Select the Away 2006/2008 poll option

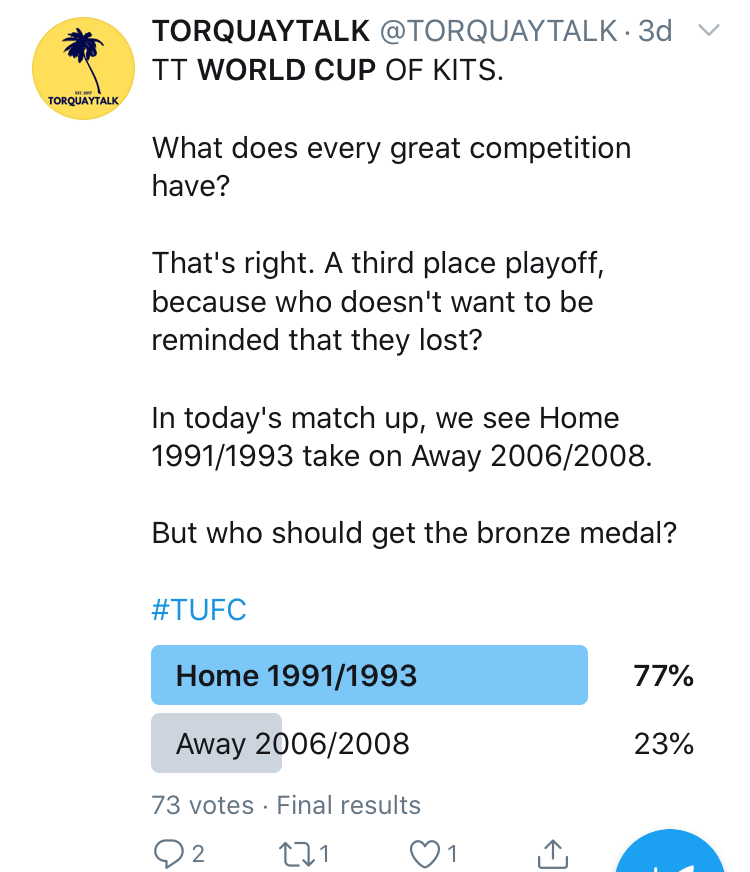(292, 744)
